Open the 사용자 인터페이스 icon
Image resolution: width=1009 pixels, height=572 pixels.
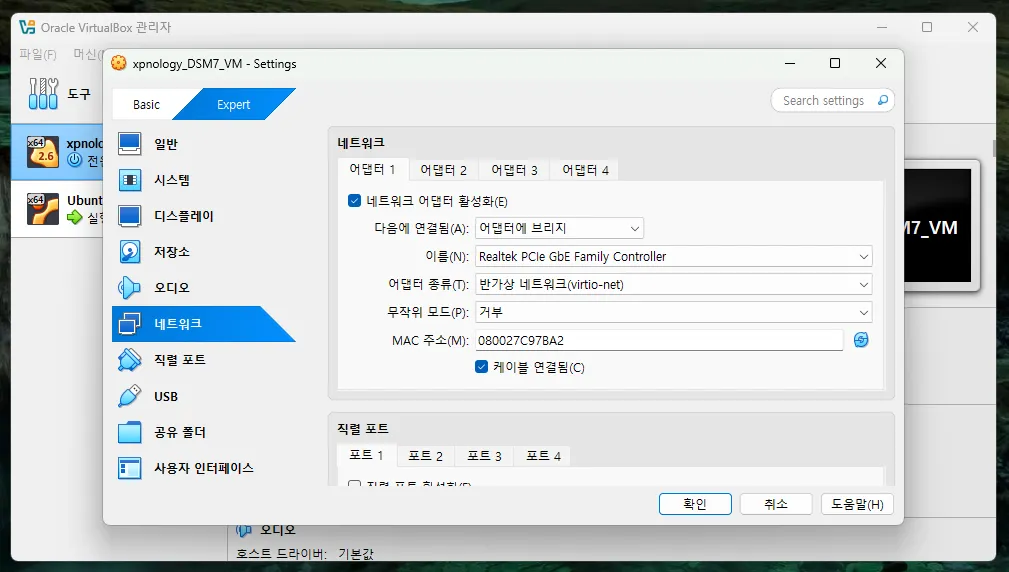point(129,468)
